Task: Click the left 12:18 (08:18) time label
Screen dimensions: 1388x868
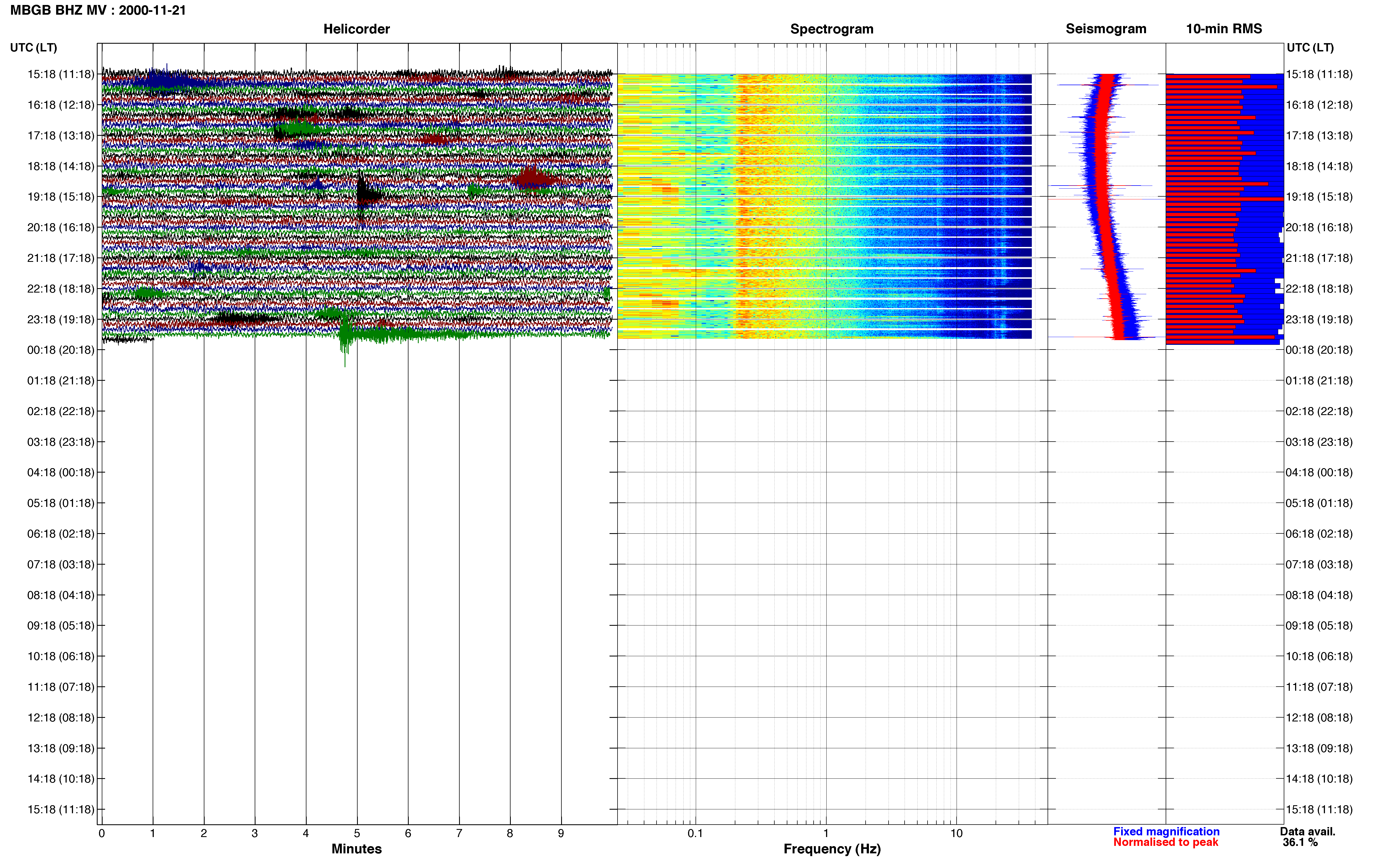Action: tap(61, 718)
